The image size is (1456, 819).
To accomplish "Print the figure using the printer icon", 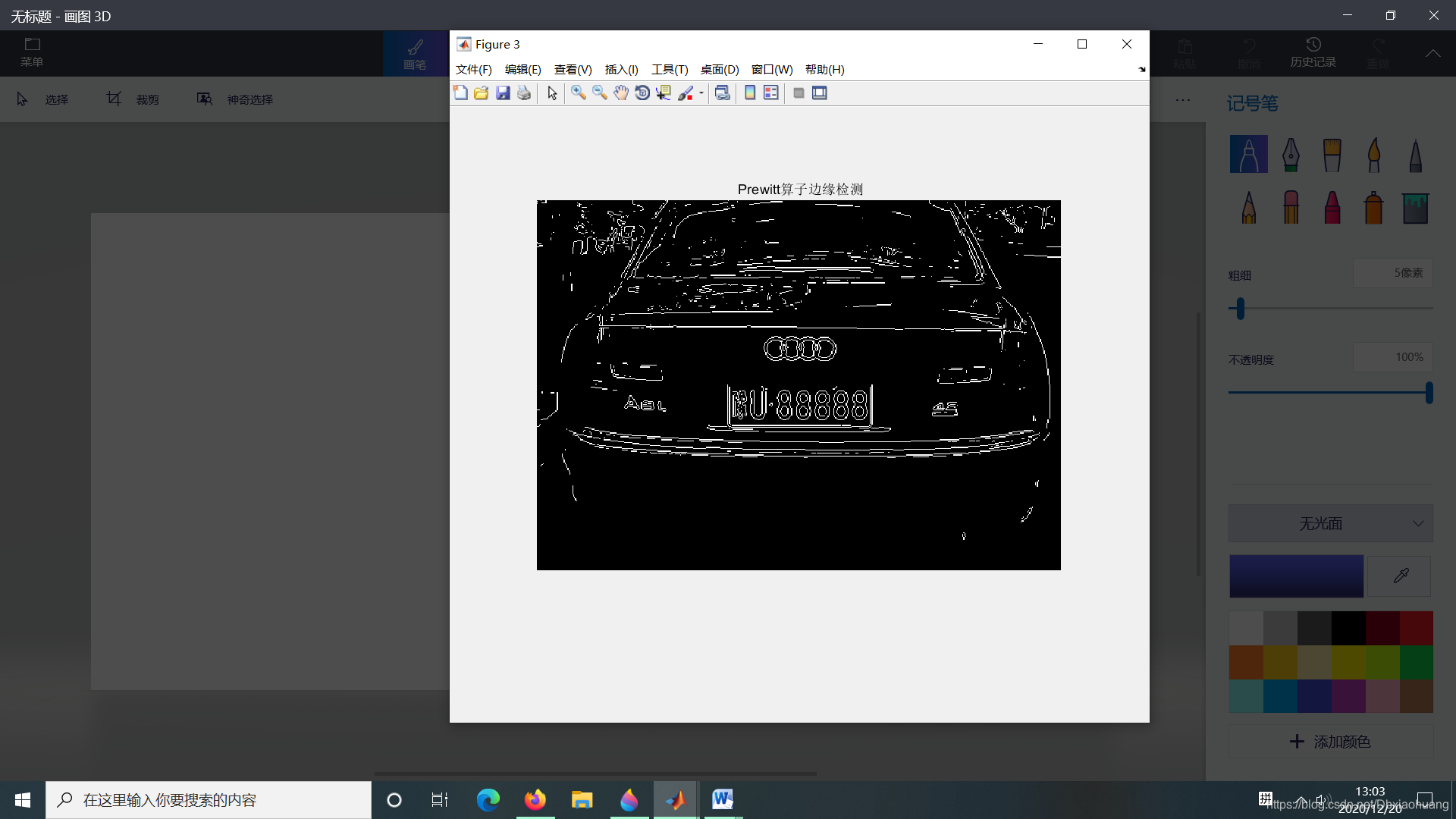I will tap(524, 93).
